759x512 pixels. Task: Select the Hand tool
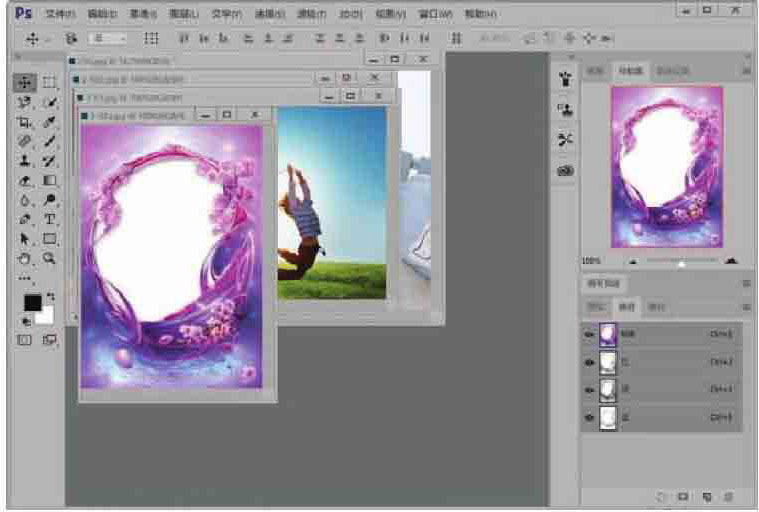[25, 258]
